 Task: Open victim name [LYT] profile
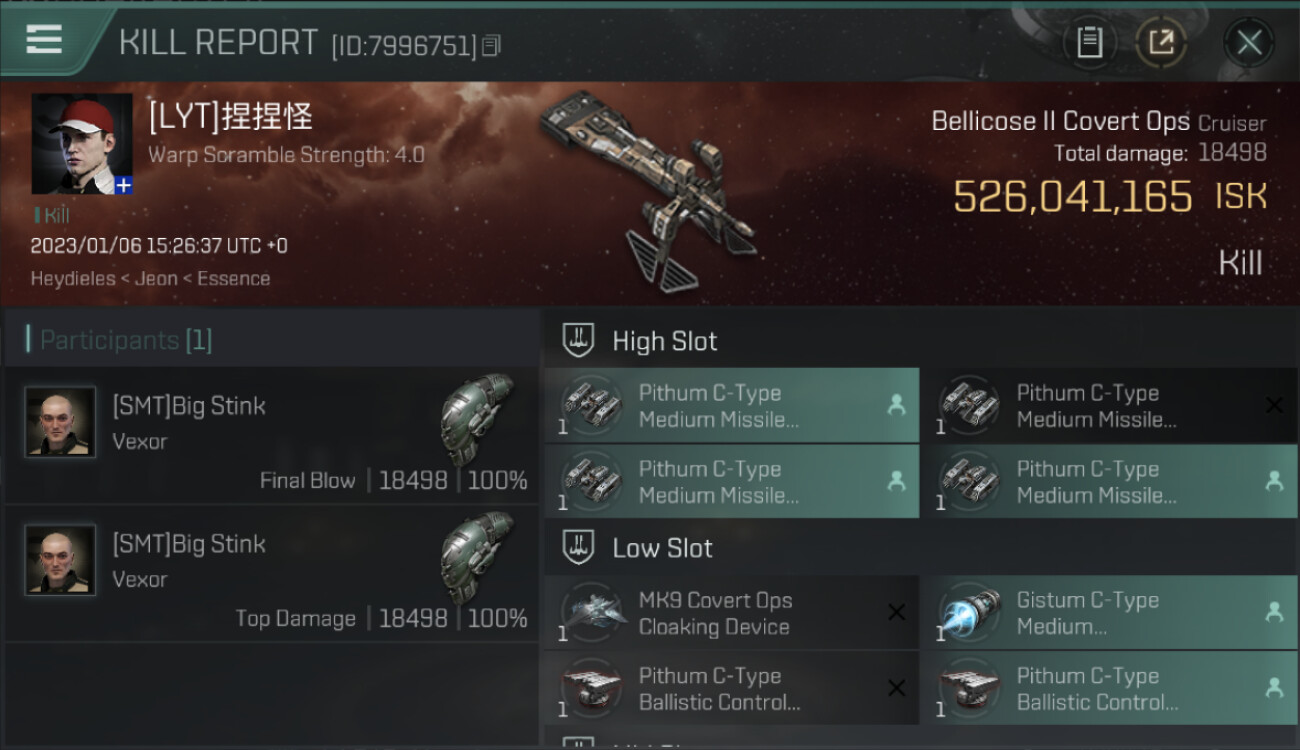pyautogui.click(x=230, y=117)
